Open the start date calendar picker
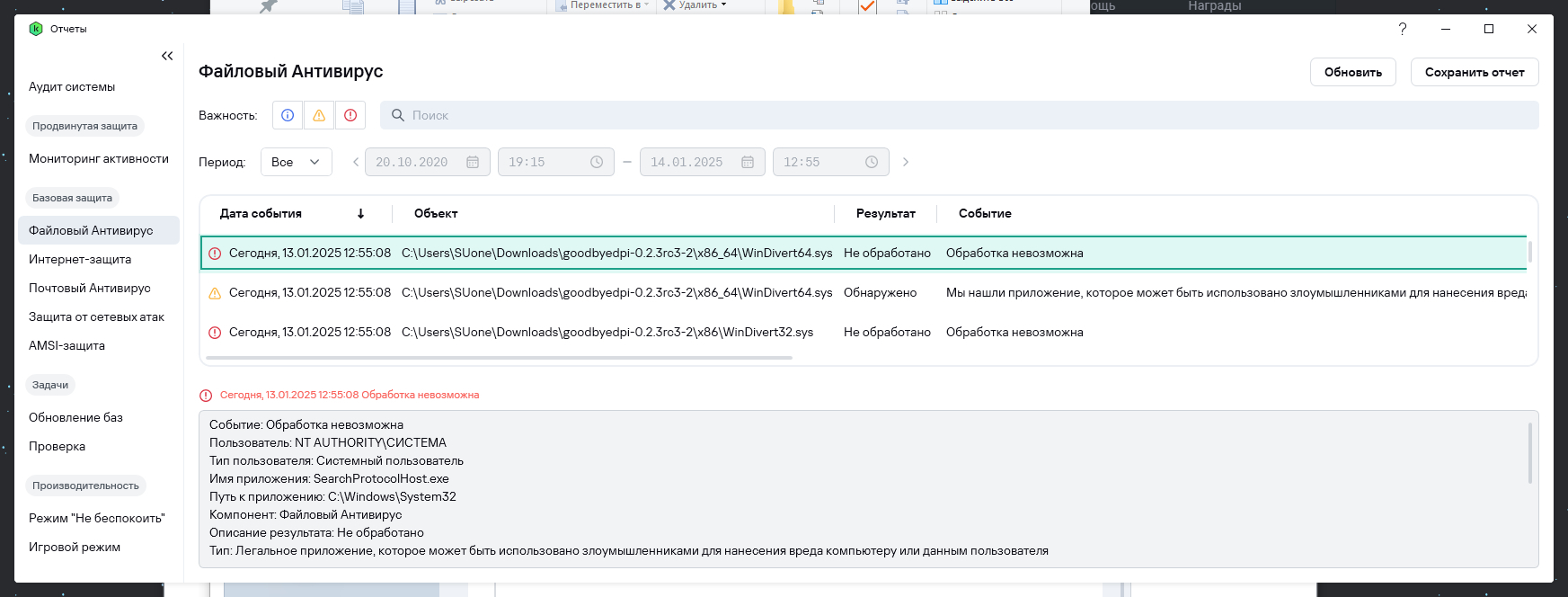1568x597 pixels. pyautogui.click(x=473, y=162)
